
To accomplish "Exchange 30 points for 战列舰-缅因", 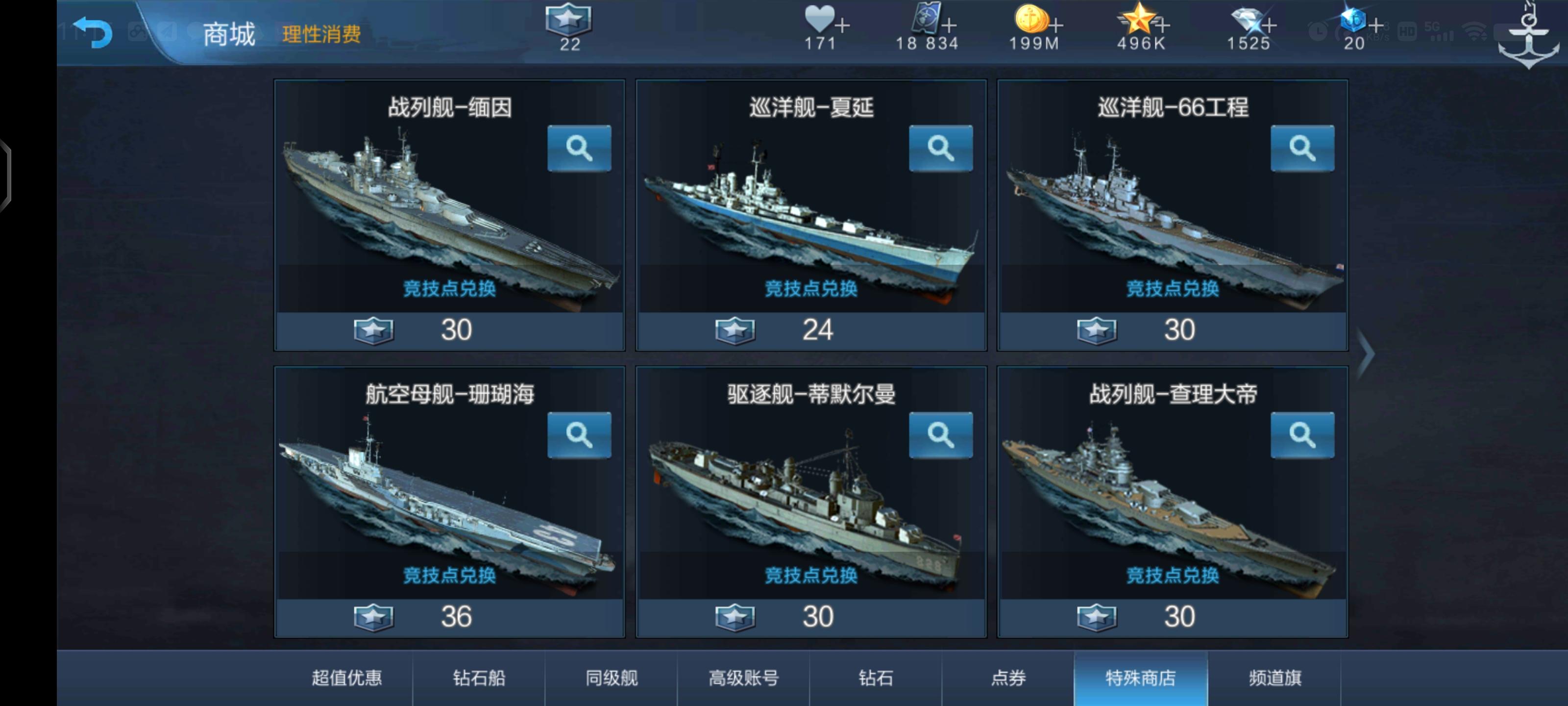I will [x=450, y=331].
